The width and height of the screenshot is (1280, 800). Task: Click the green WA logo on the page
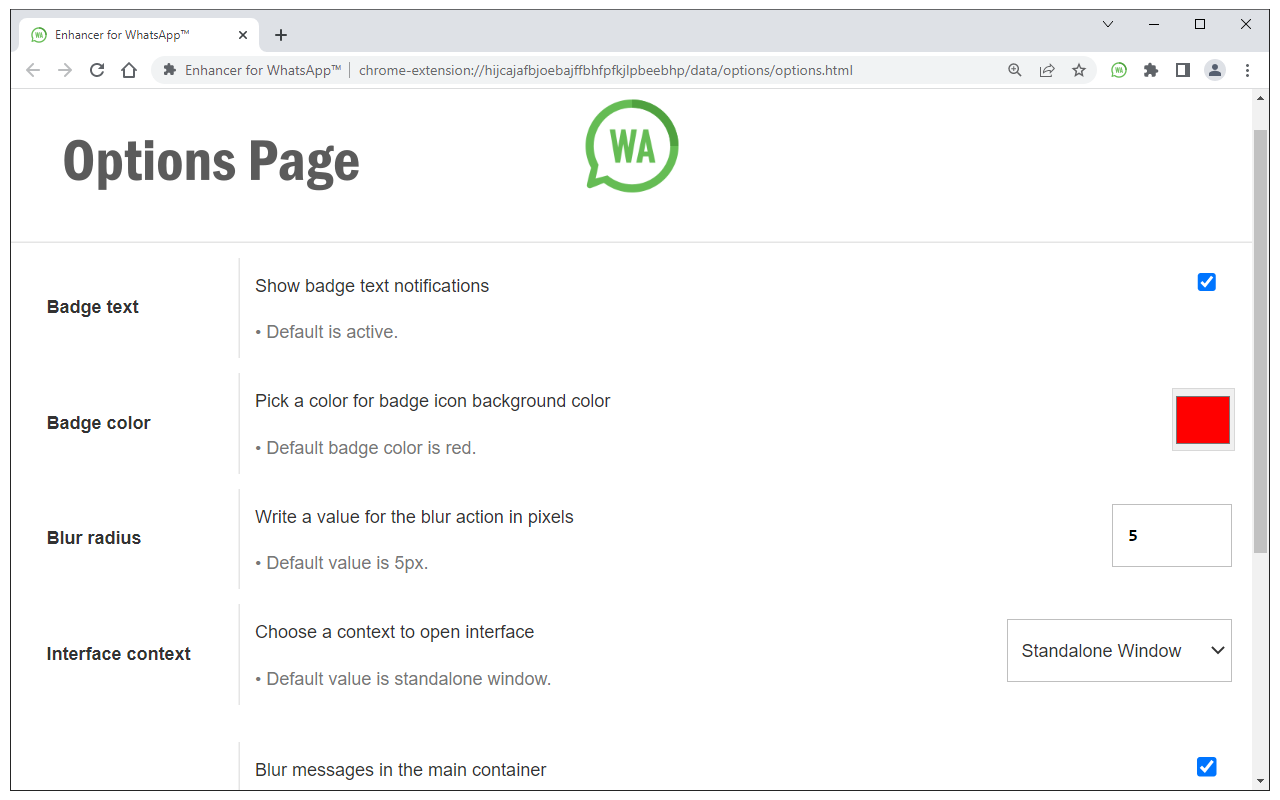click(x=632, y=146)
